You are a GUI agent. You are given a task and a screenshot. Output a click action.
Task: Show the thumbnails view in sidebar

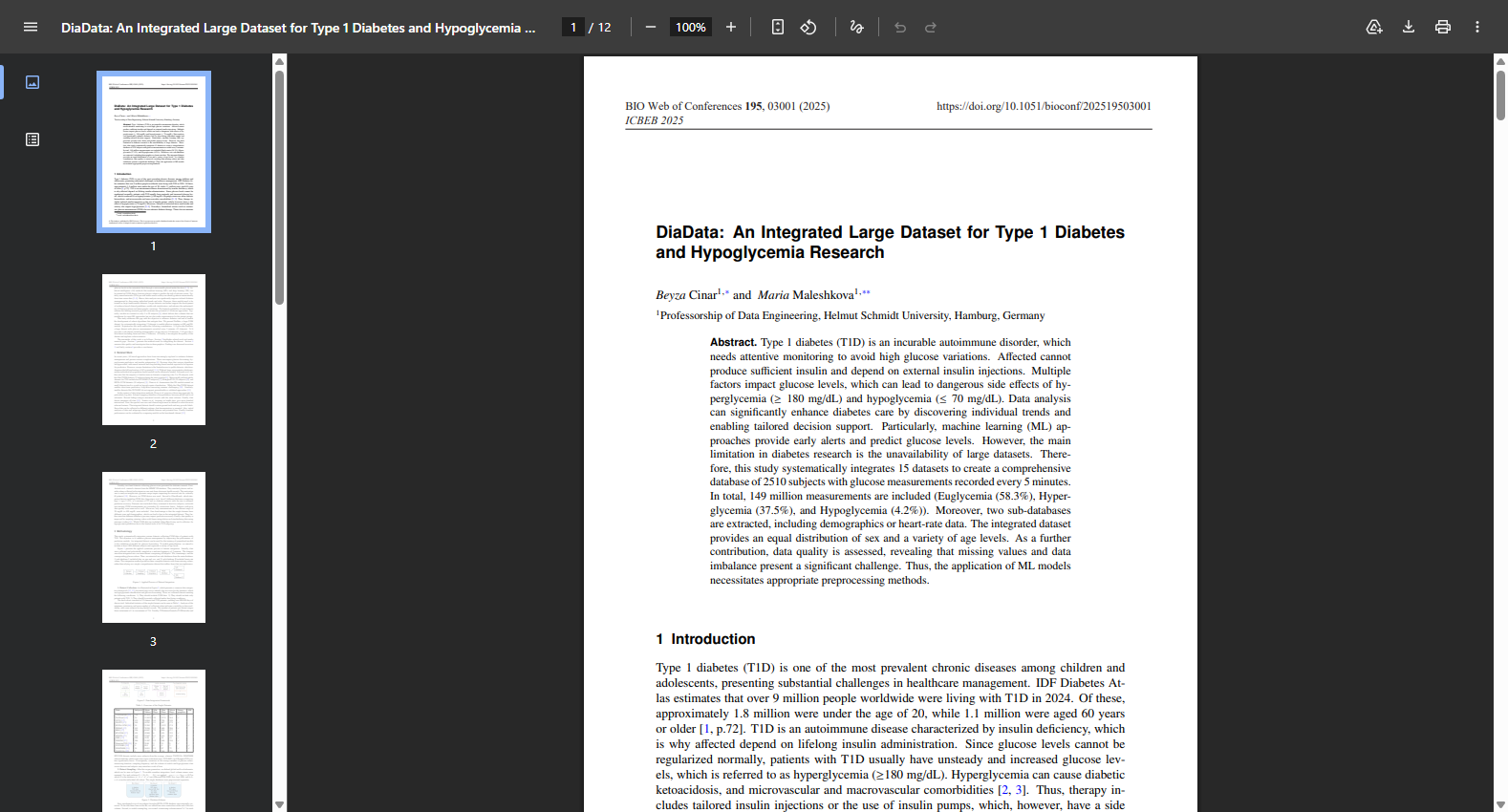pyautogui.click(x=32, y=82)
